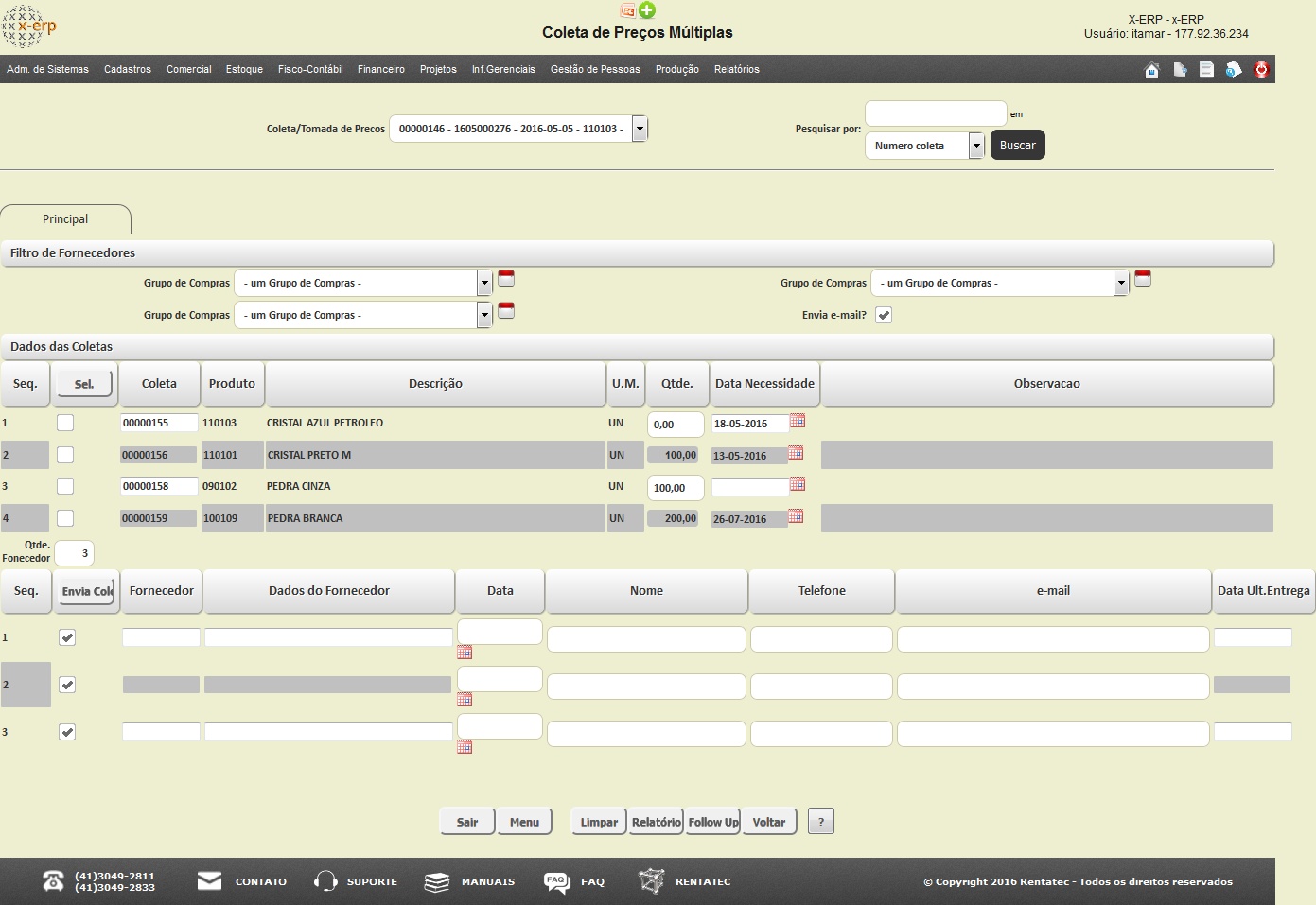
Task: Switch to the Principal tab
Action: 65,218
